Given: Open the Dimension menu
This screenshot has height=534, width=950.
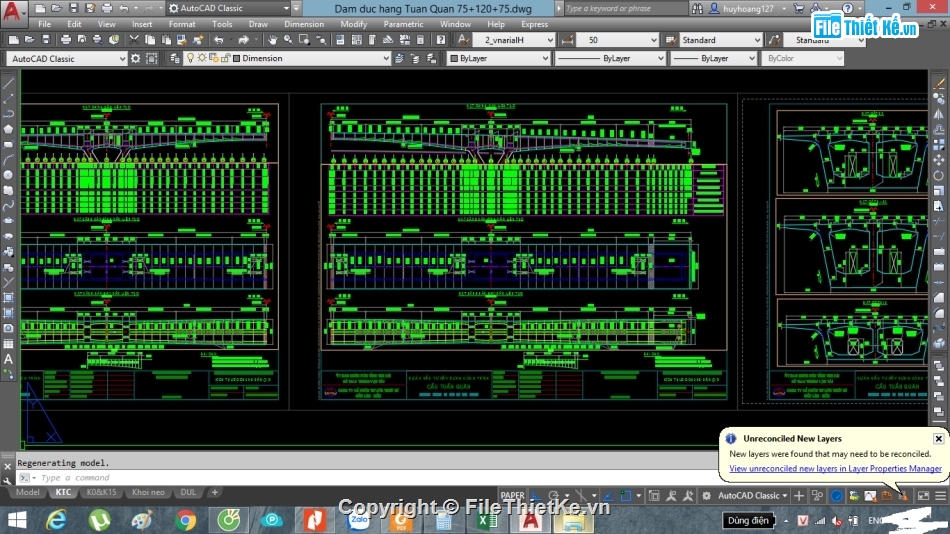Looking at the screenshot, I should pos(304,24).
